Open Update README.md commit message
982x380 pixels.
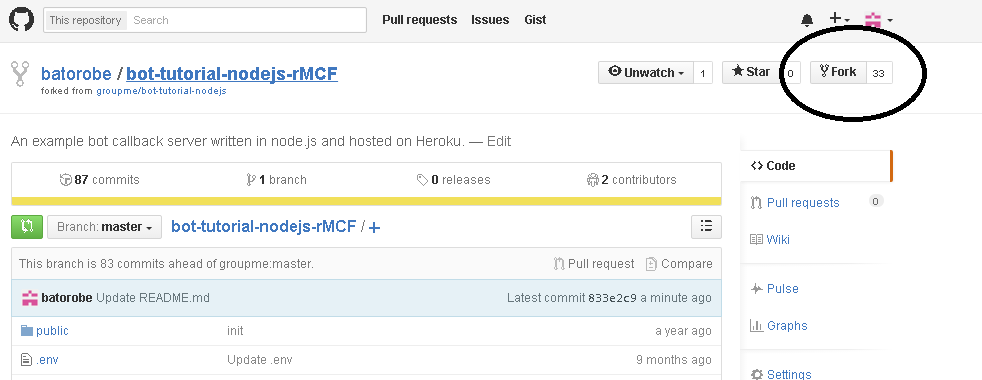click(153, 298)
